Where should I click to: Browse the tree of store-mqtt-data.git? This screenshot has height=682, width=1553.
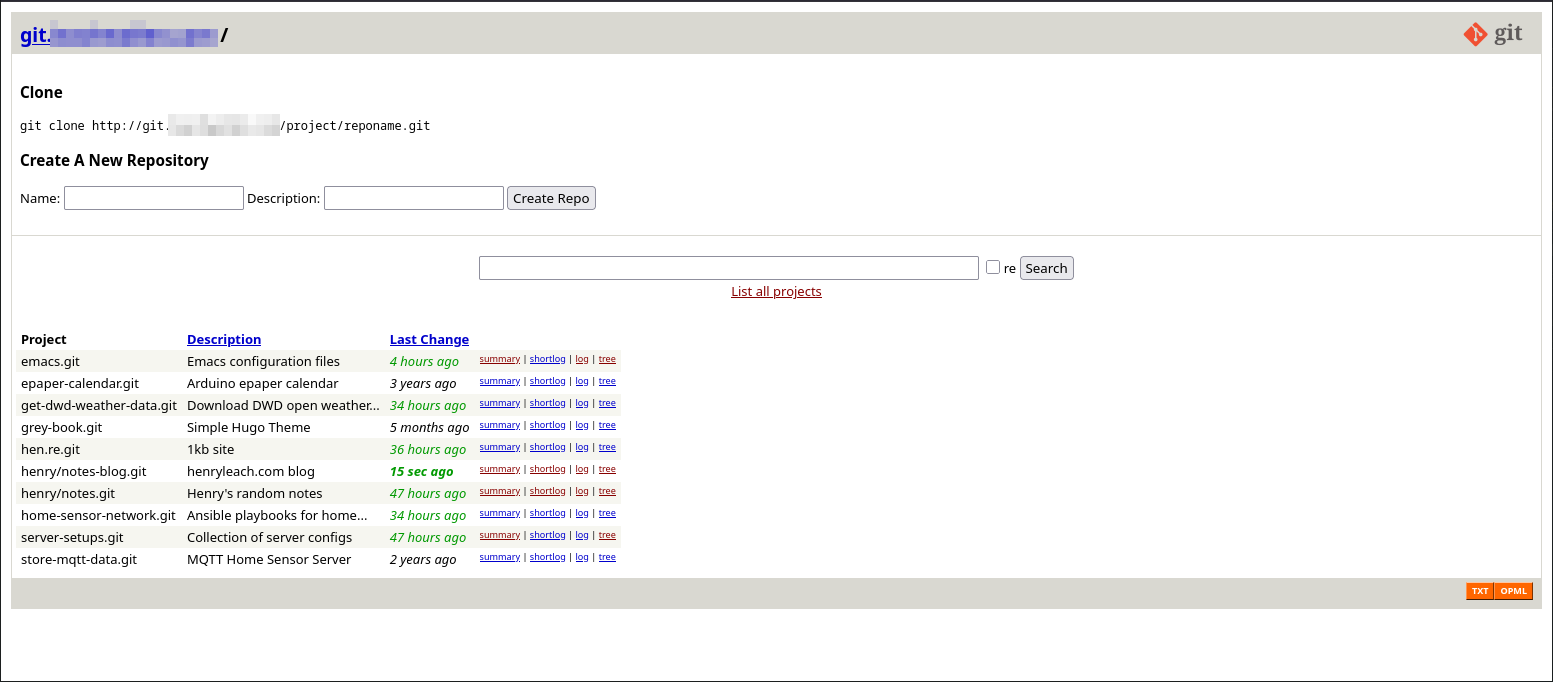pos(607,557)
